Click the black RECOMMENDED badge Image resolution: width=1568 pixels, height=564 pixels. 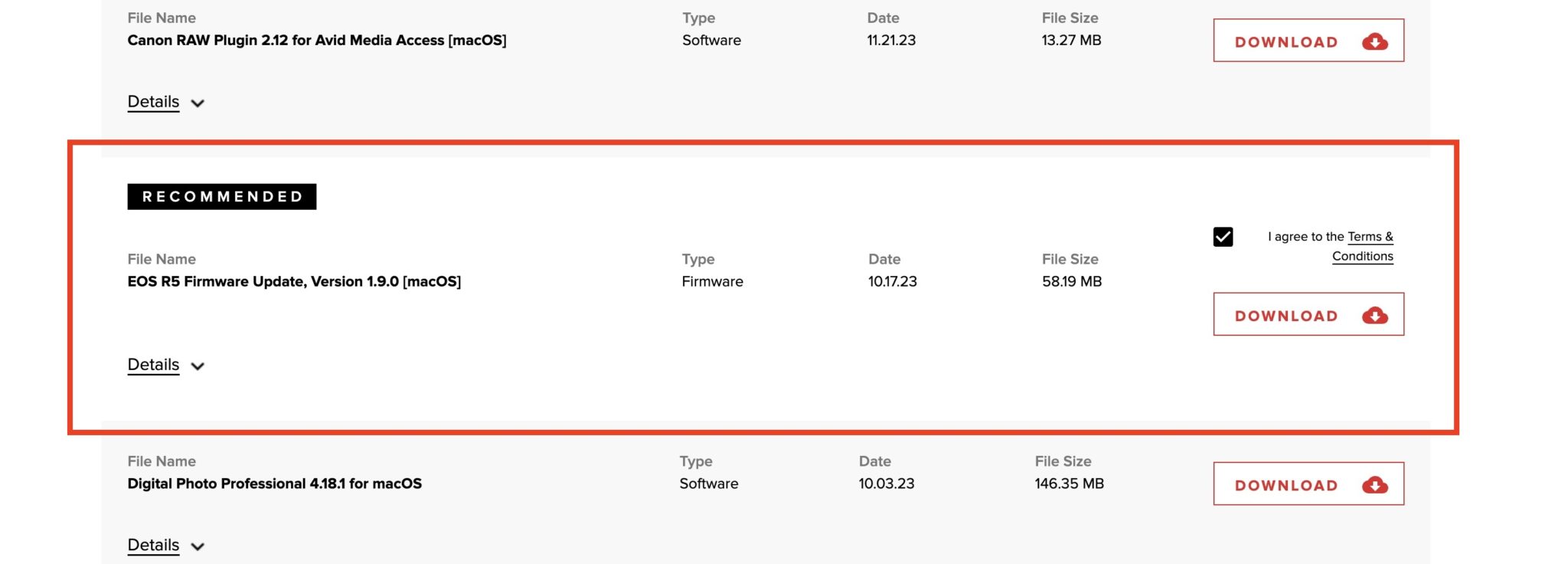222,197
